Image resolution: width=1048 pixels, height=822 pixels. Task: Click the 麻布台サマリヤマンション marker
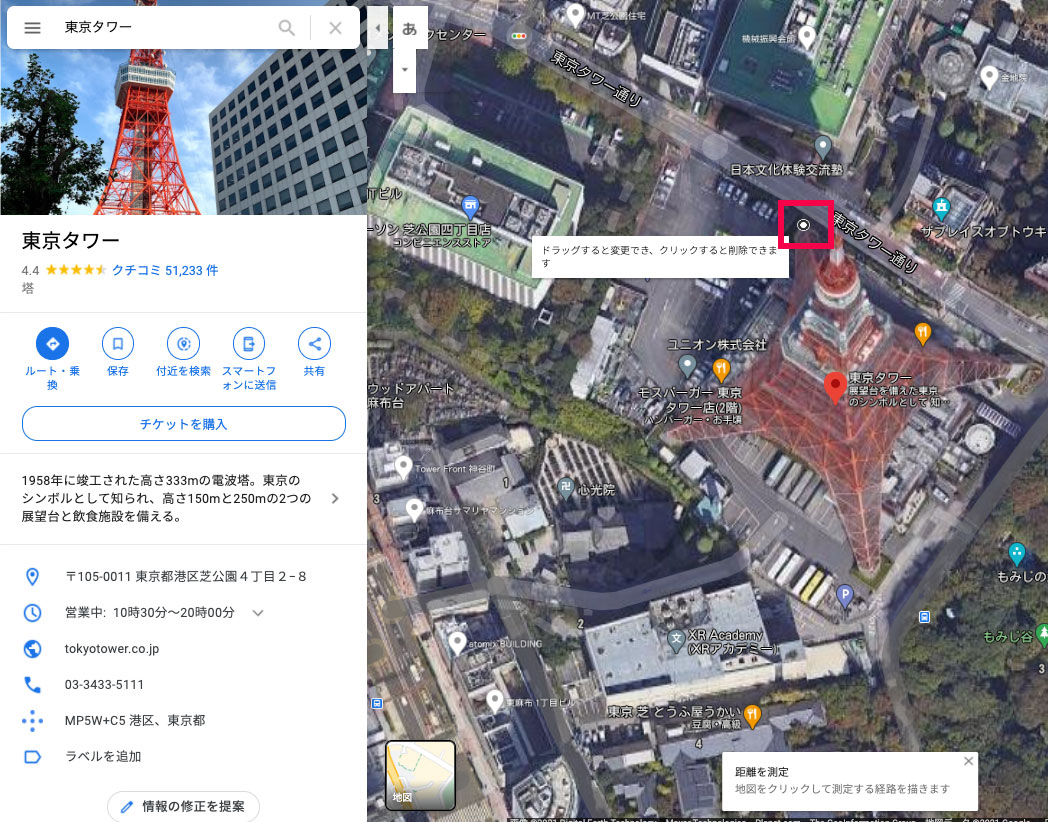coord(414,509)
